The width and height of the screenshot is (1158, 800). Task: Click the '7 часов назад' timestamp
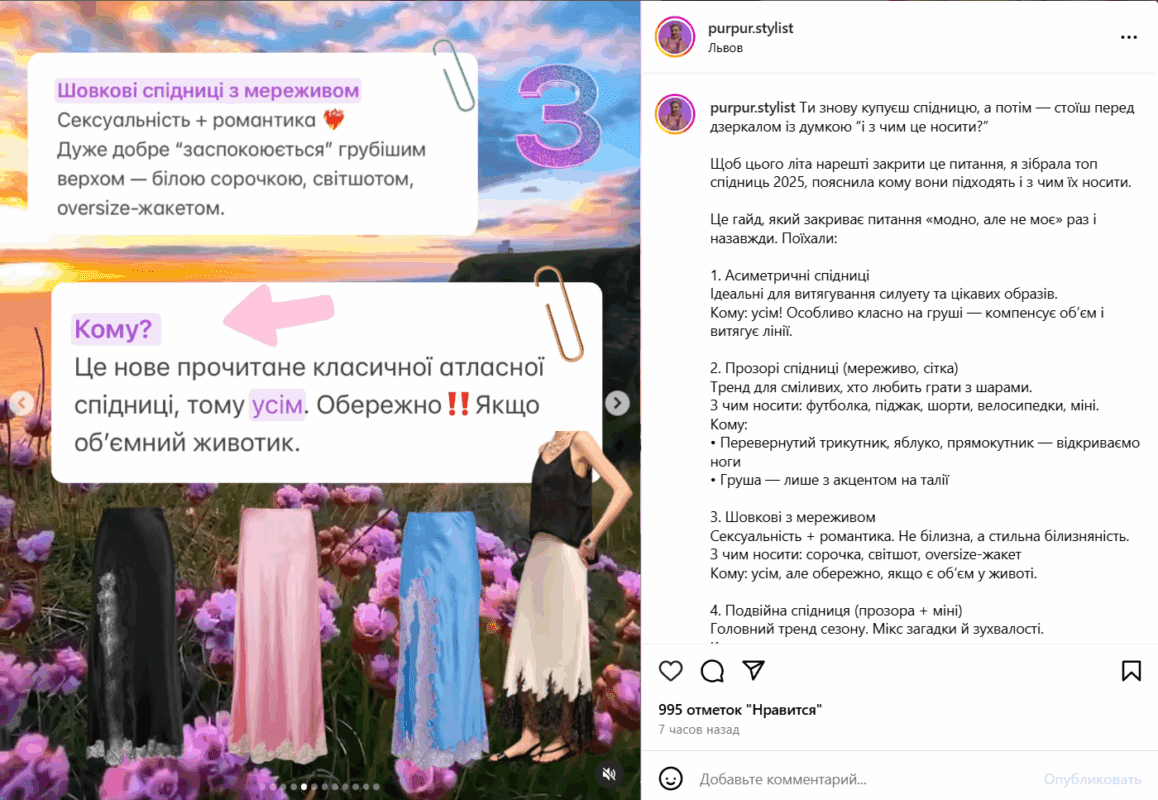click(x=699, y=730)
